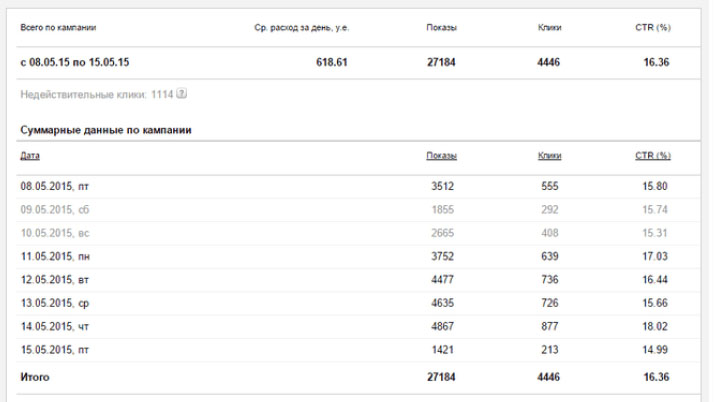The image size is (714, 402).
Task: Select the 09.05.2015, сб row
Action: click(x=358, y=210)
